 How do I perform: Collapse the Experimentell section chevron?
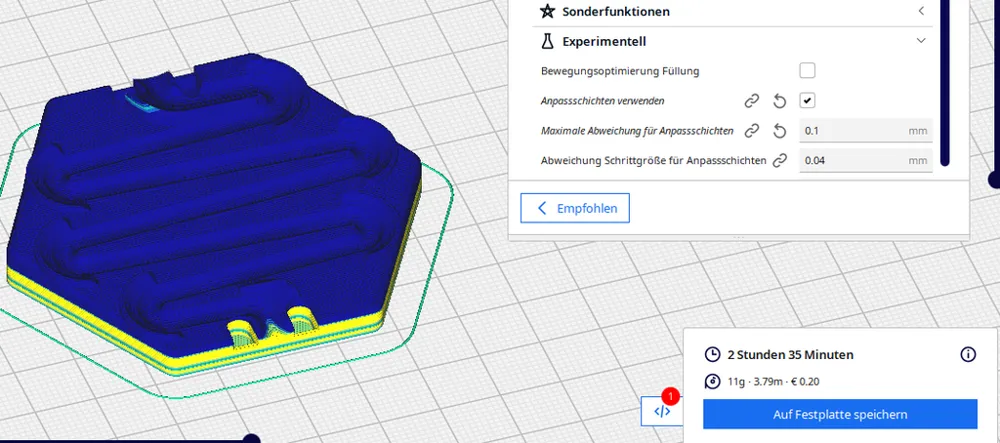(x=921, y=41)
